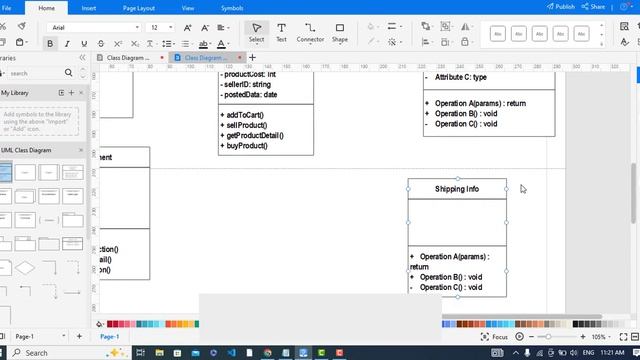The image size is (640, 360).
Task: Open the font color dropdown
Action: [223, 44]
